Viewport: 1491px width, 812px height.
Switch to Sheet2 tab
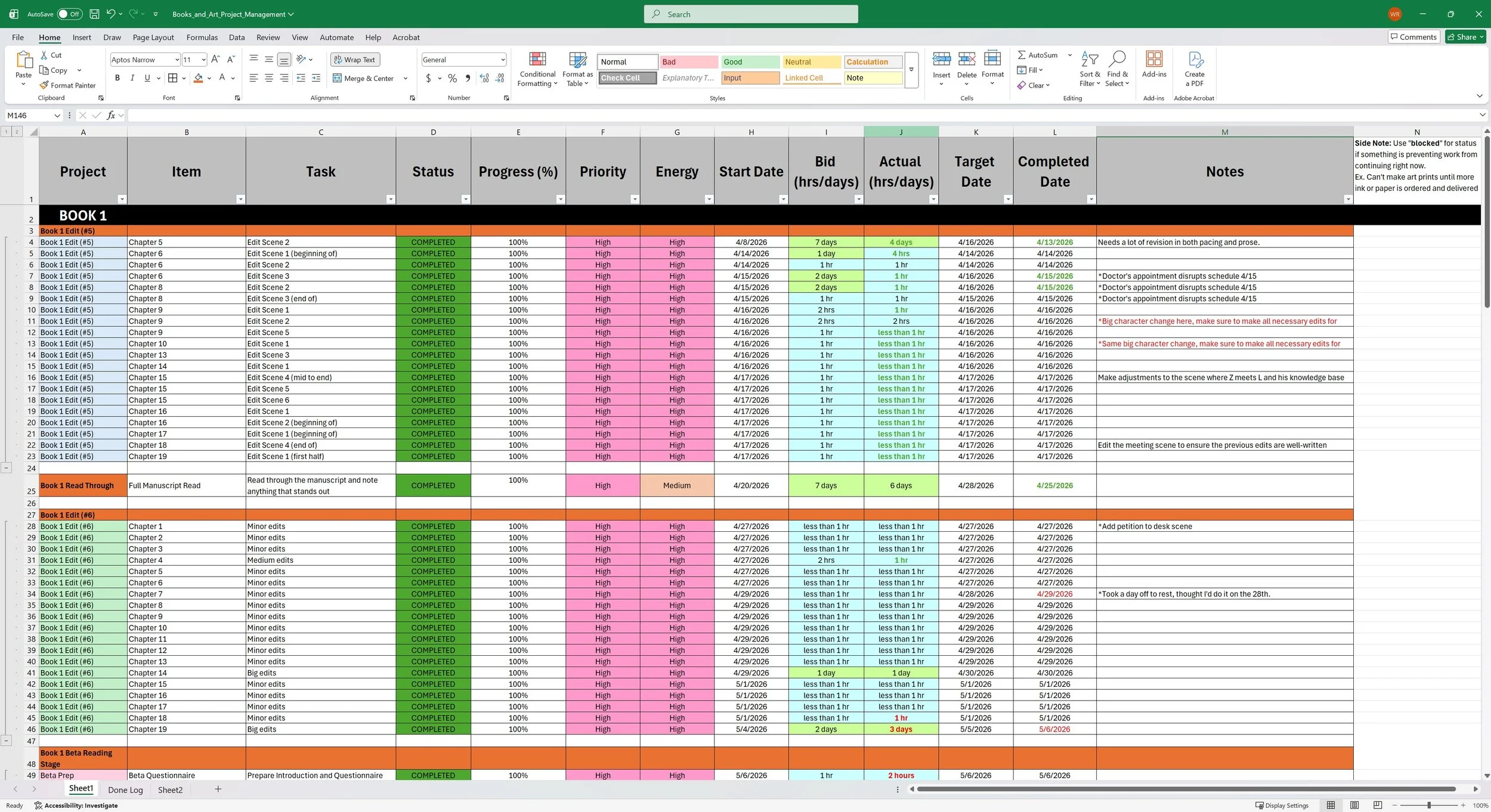point(170,790)
